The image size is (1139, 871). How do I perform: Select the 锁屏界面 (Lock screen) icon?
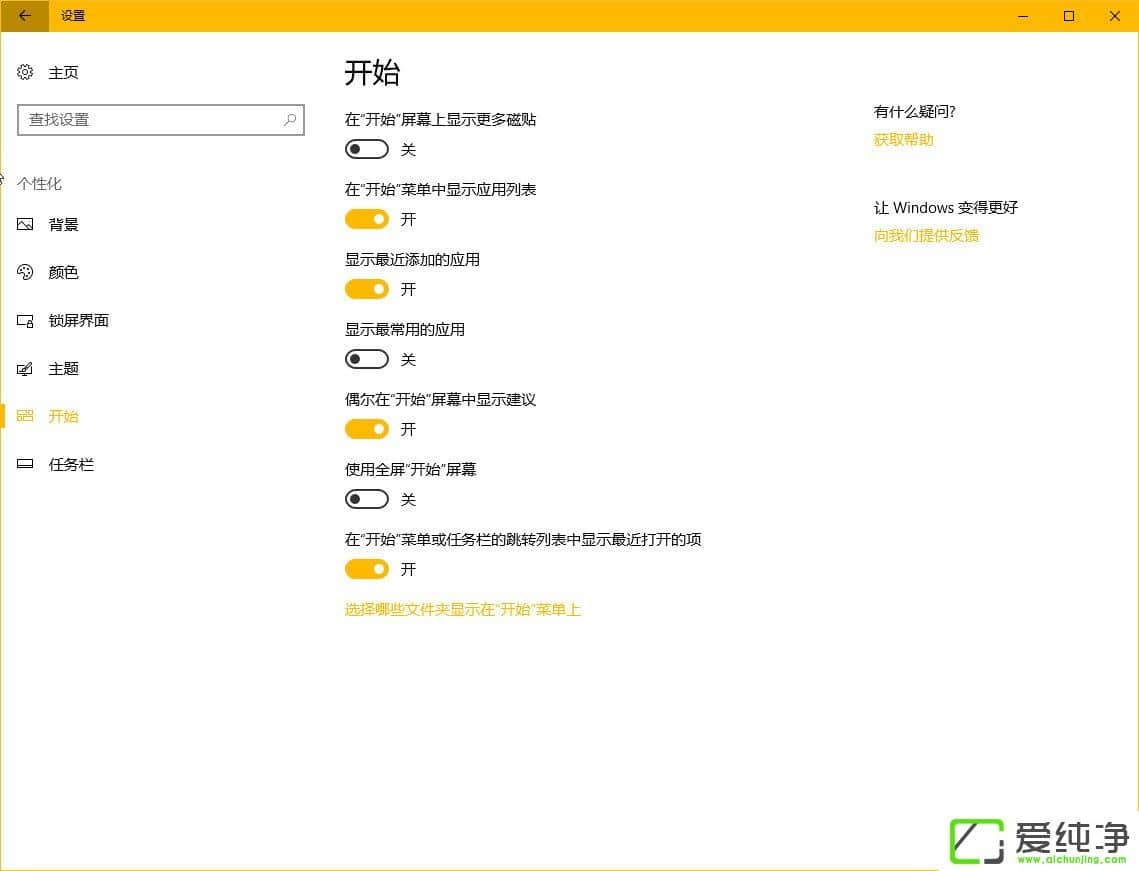[25, 320]
